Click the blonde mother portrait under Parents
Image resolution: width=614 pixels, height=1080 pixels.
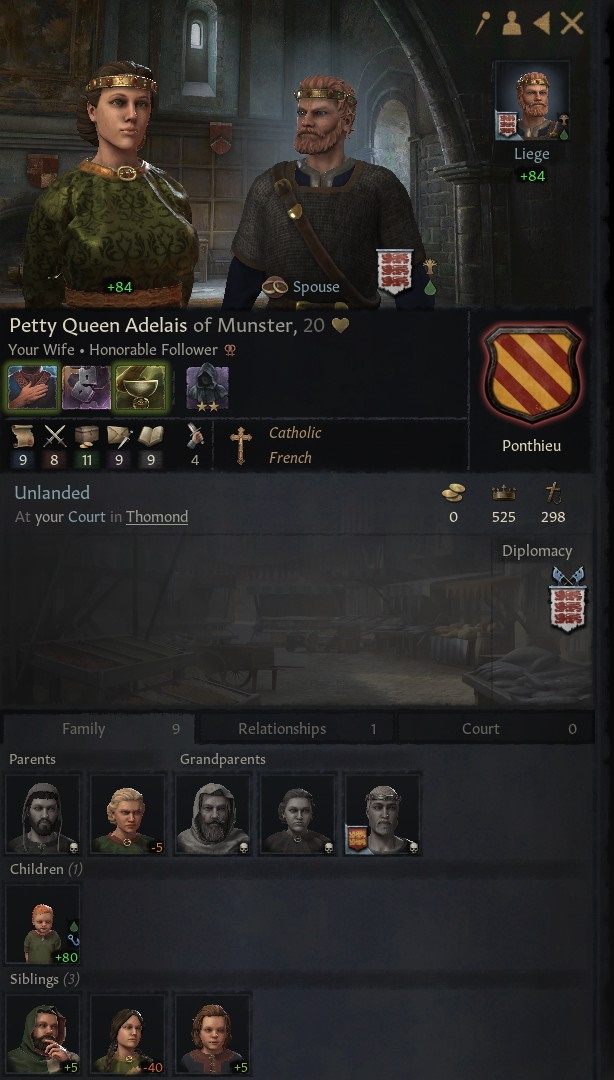(x=128, y=814)
